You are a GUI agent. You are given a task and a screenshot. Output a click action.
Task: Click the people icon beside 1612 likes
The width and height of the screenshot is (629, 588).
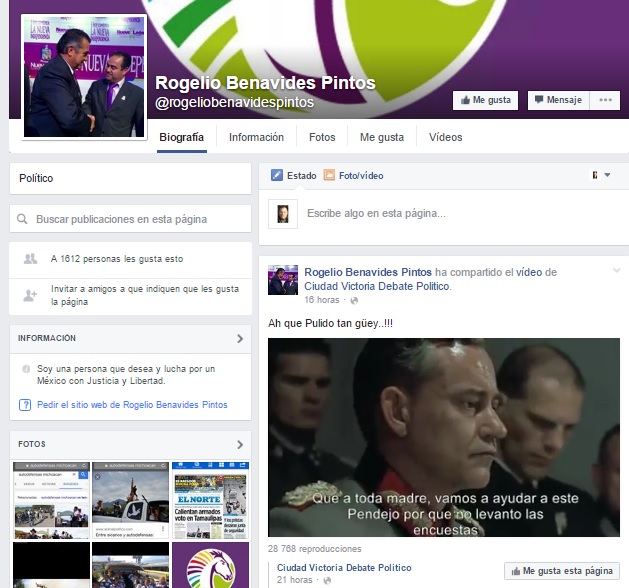(x=30, y=259)
